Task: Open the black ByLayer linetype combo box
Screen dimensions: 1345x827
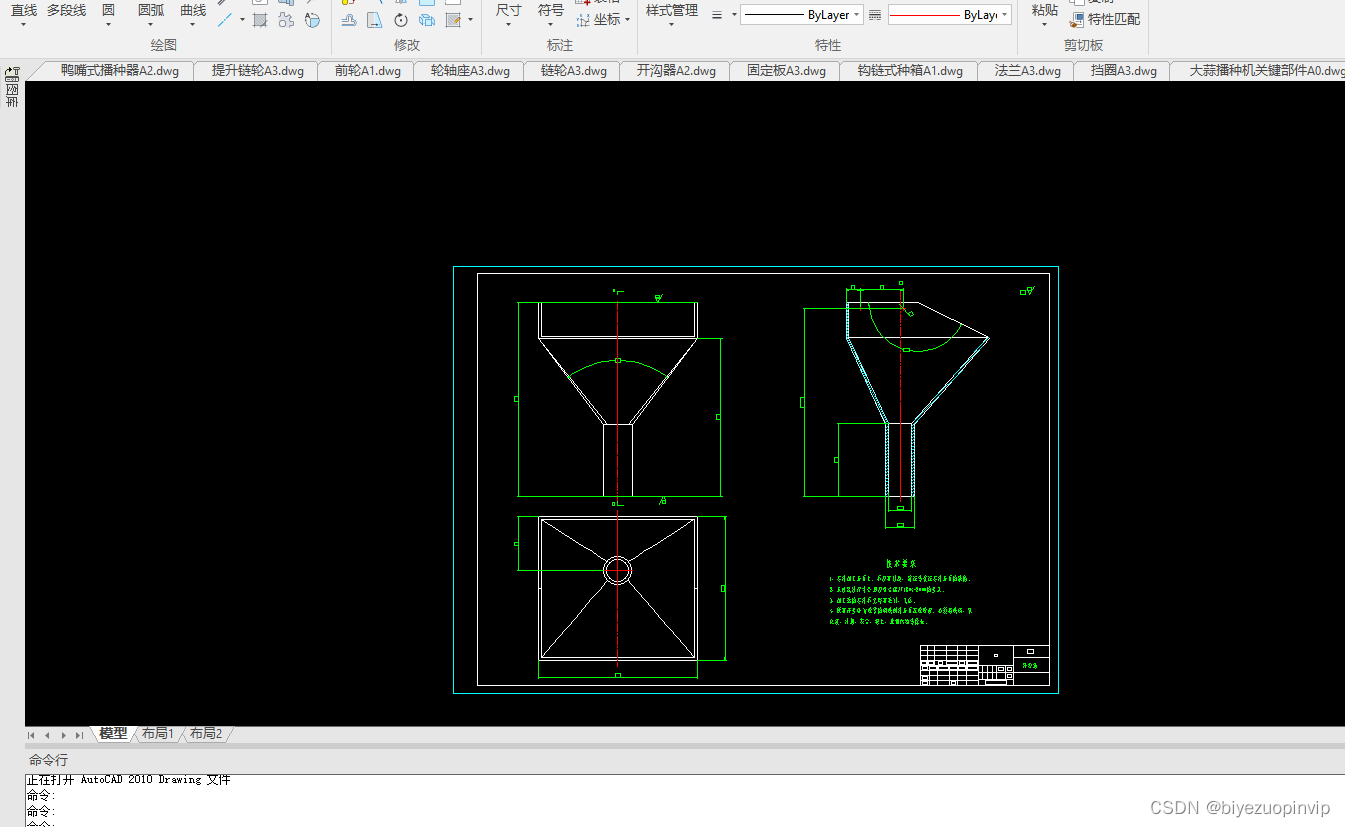Action: (801, 15)
